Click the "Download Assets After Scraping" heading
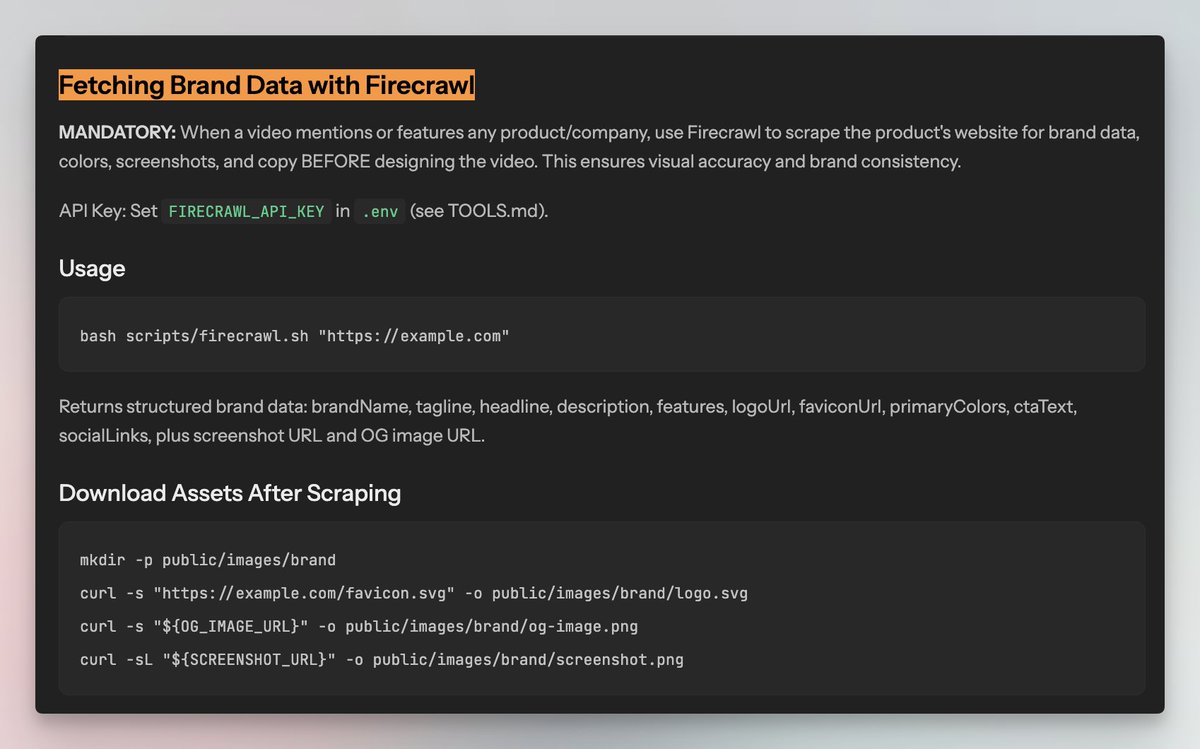The image size is (1200, 749). (230, 493)
